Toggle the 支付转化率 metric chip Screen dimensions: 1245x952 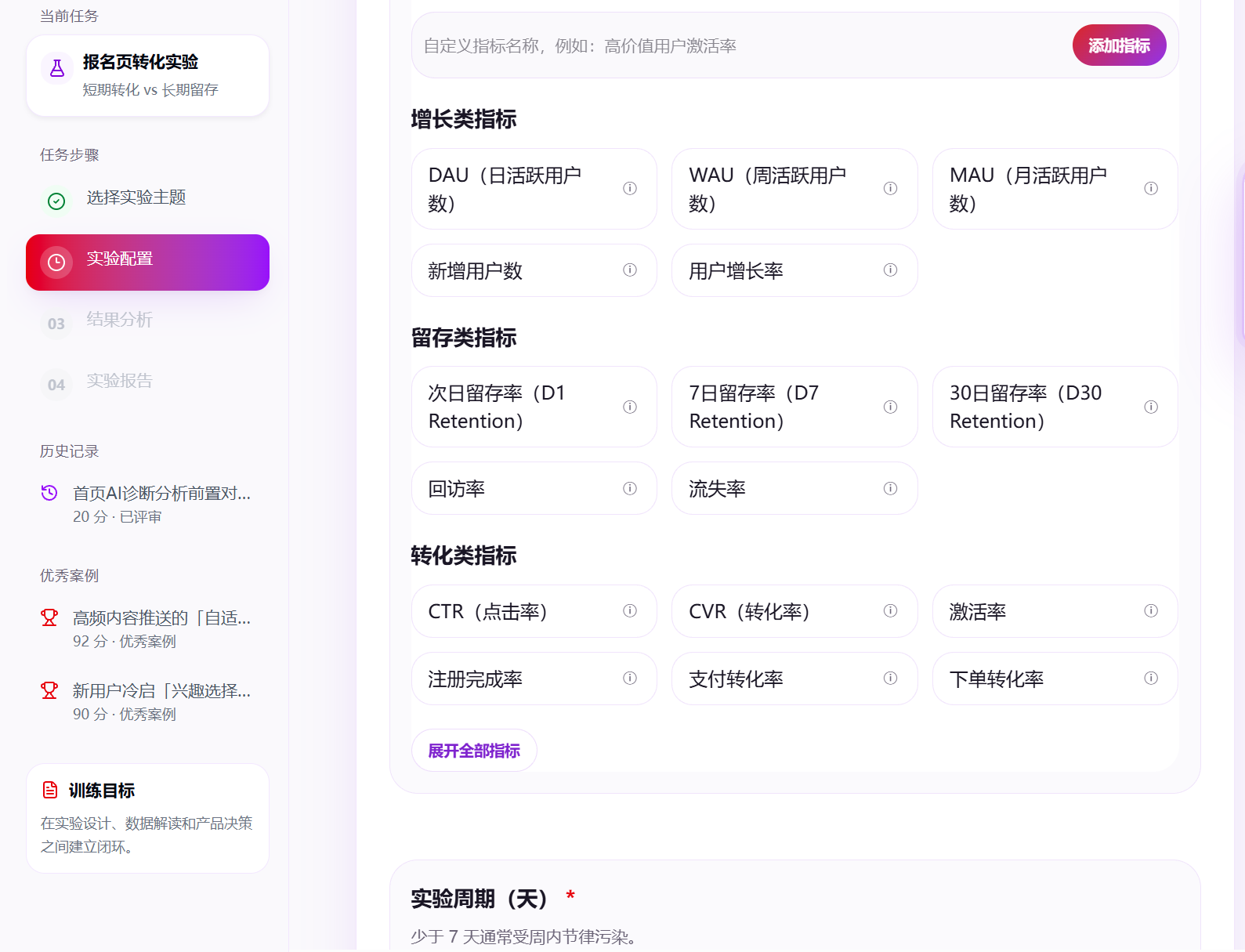pyautogui.click(x=794, y=679)
